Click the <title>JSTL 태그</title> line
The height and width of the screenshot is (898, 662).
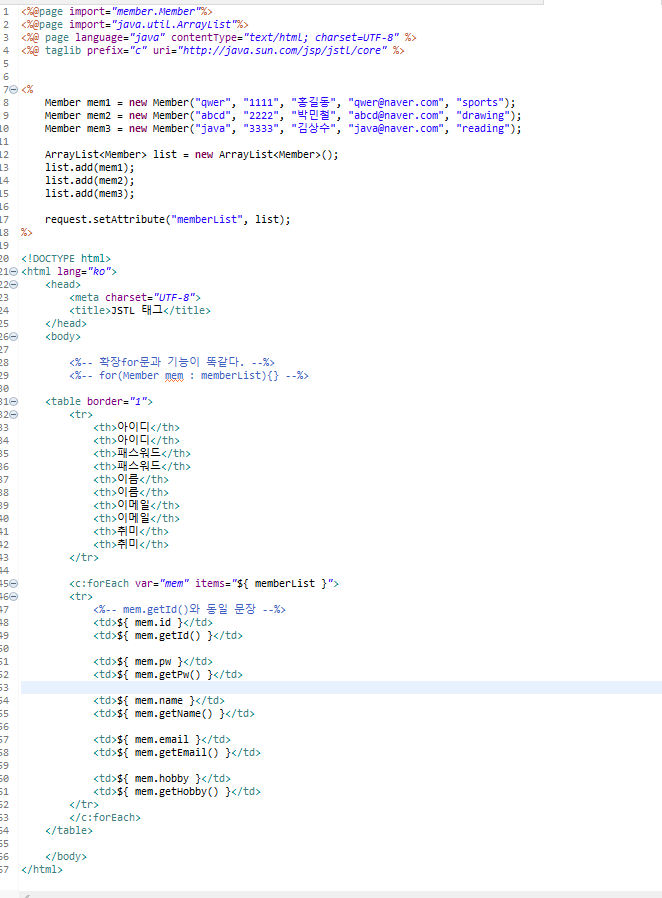pos(140,310)
